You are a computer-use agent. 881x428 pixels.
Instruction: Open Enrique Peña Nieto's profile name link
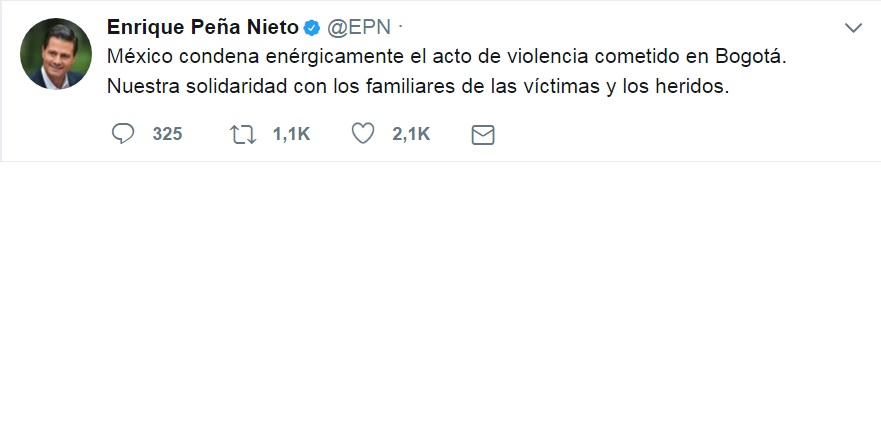pyautogui.click(x=203, y=28)
